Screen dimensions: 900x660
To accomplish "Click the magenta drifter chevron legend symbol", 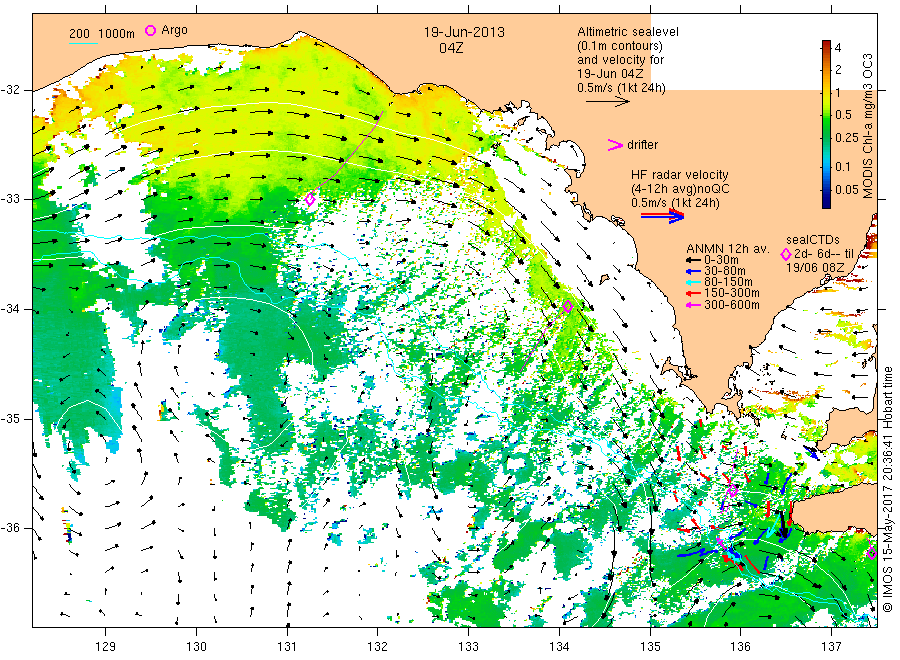I will click(615, 145).
